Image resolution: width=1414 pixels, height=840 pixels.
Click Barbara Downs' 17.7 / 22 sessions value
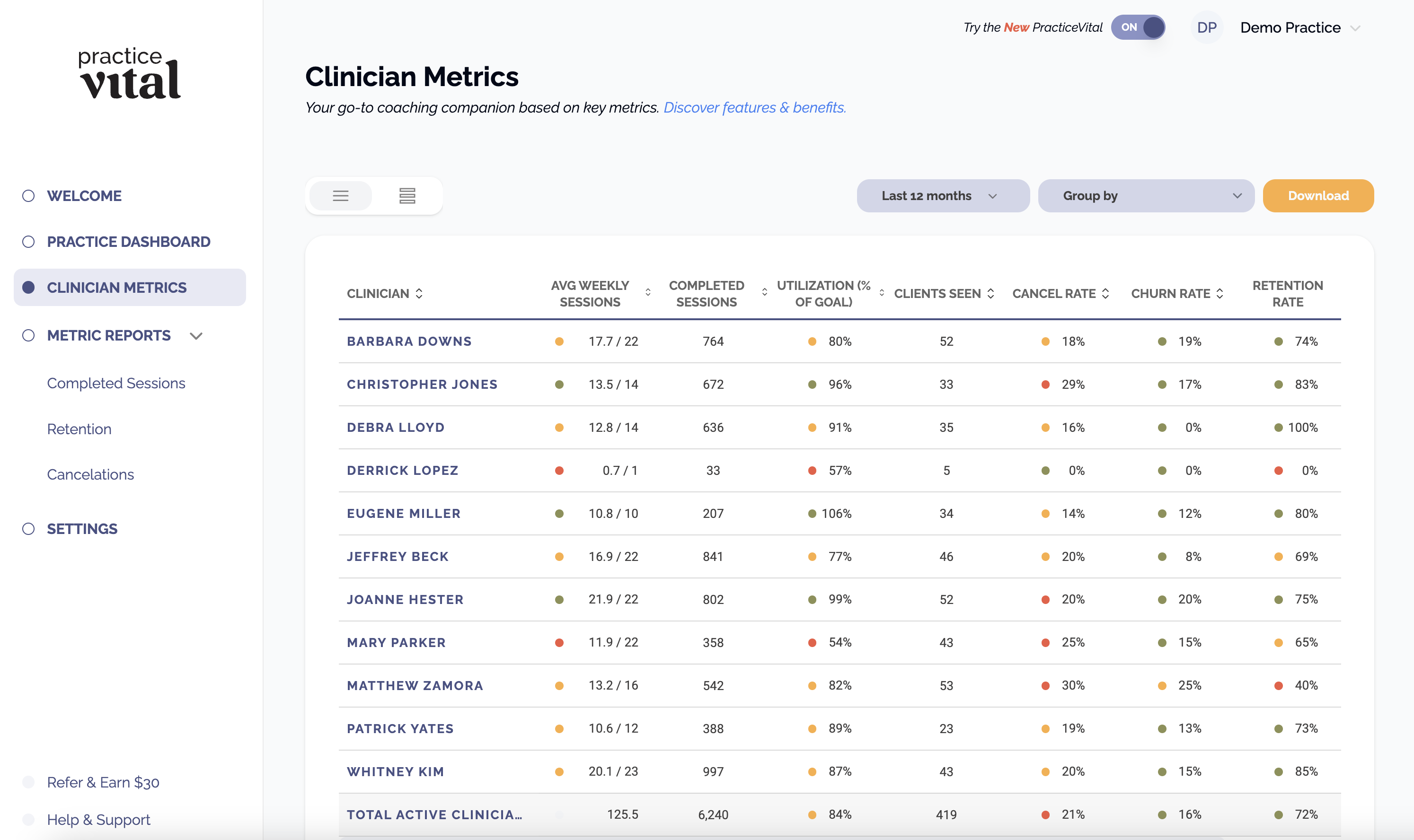coord(613,341)
